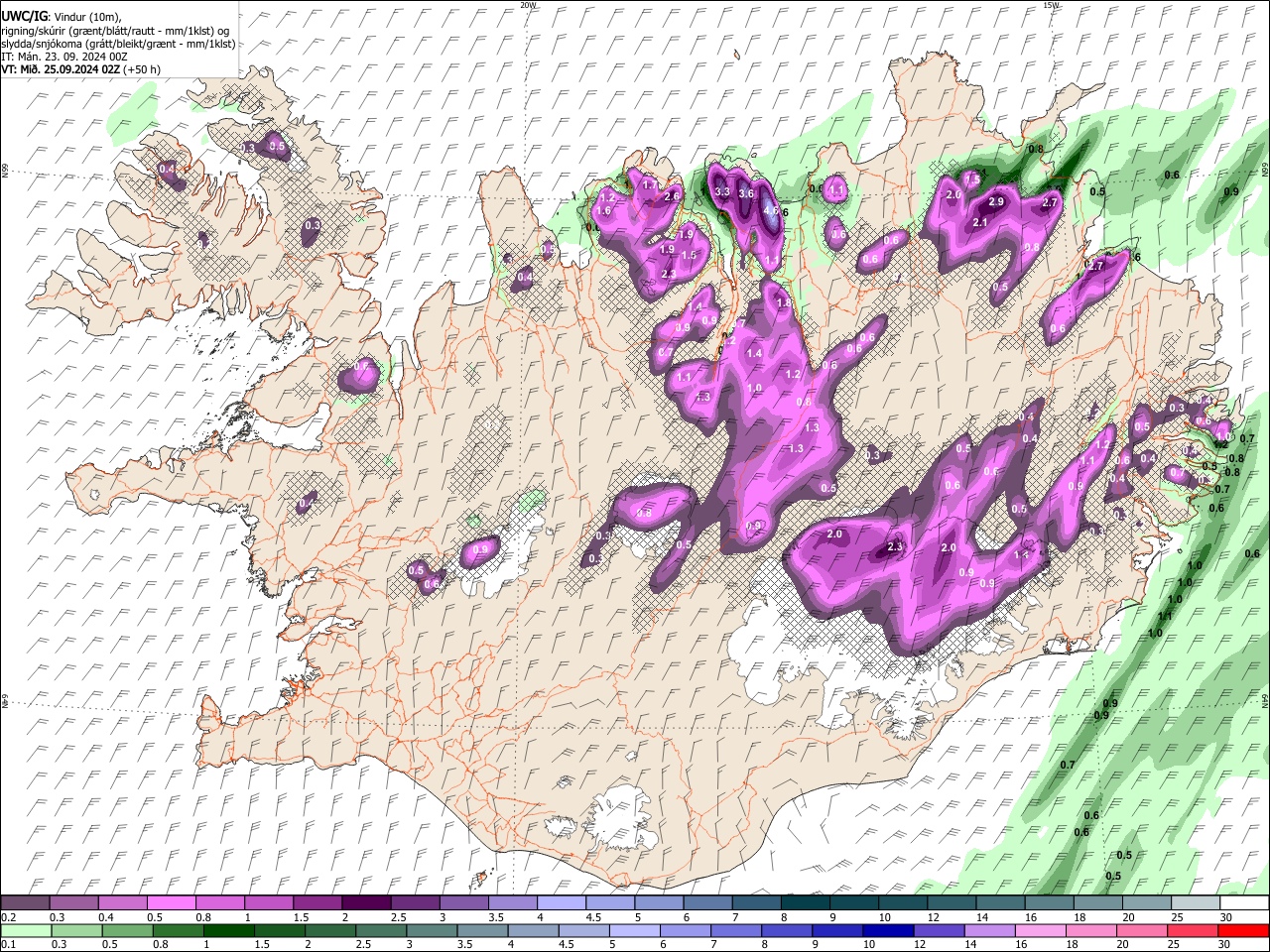Click the 3.6 value on the map
The image size is (1270, 952).
(x=746, y=193)
